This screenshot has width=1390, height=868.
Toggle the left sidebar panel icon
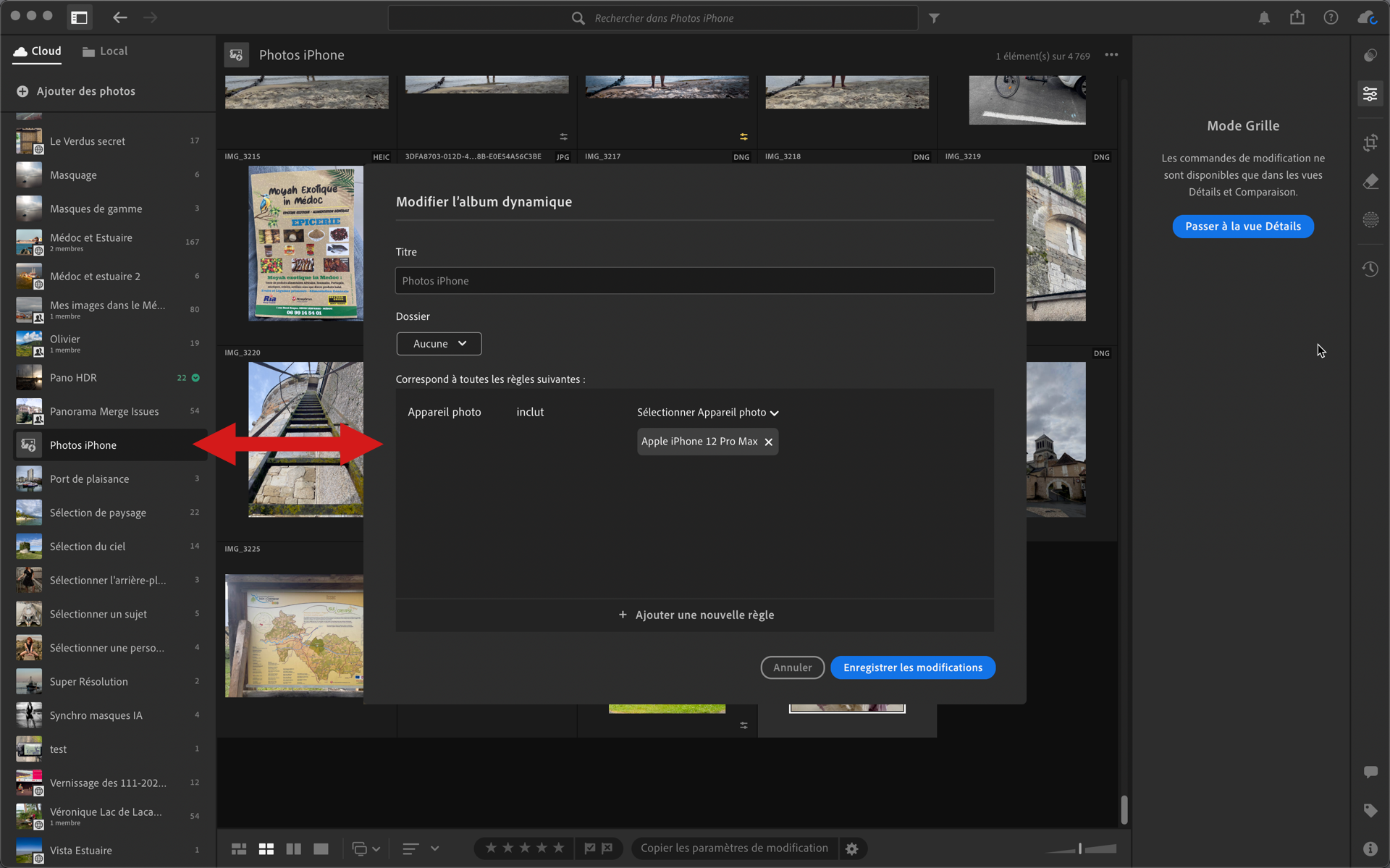pyautogui.click(x=80, y=17)
